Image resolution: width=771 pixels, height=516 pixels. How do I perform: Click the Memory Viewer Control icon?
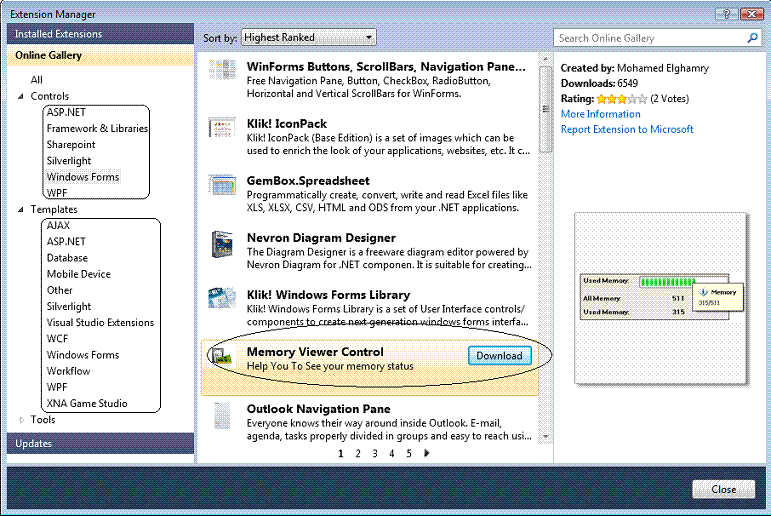click(x=222, y=356)
